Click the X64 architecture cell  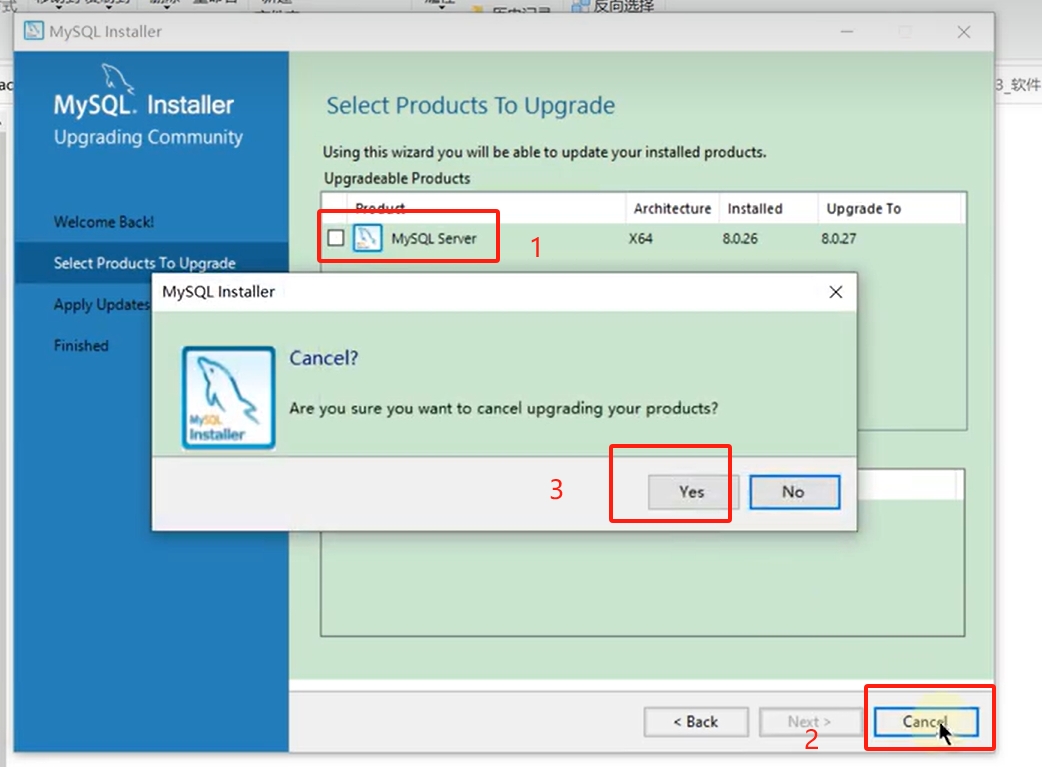pos(641,239)
